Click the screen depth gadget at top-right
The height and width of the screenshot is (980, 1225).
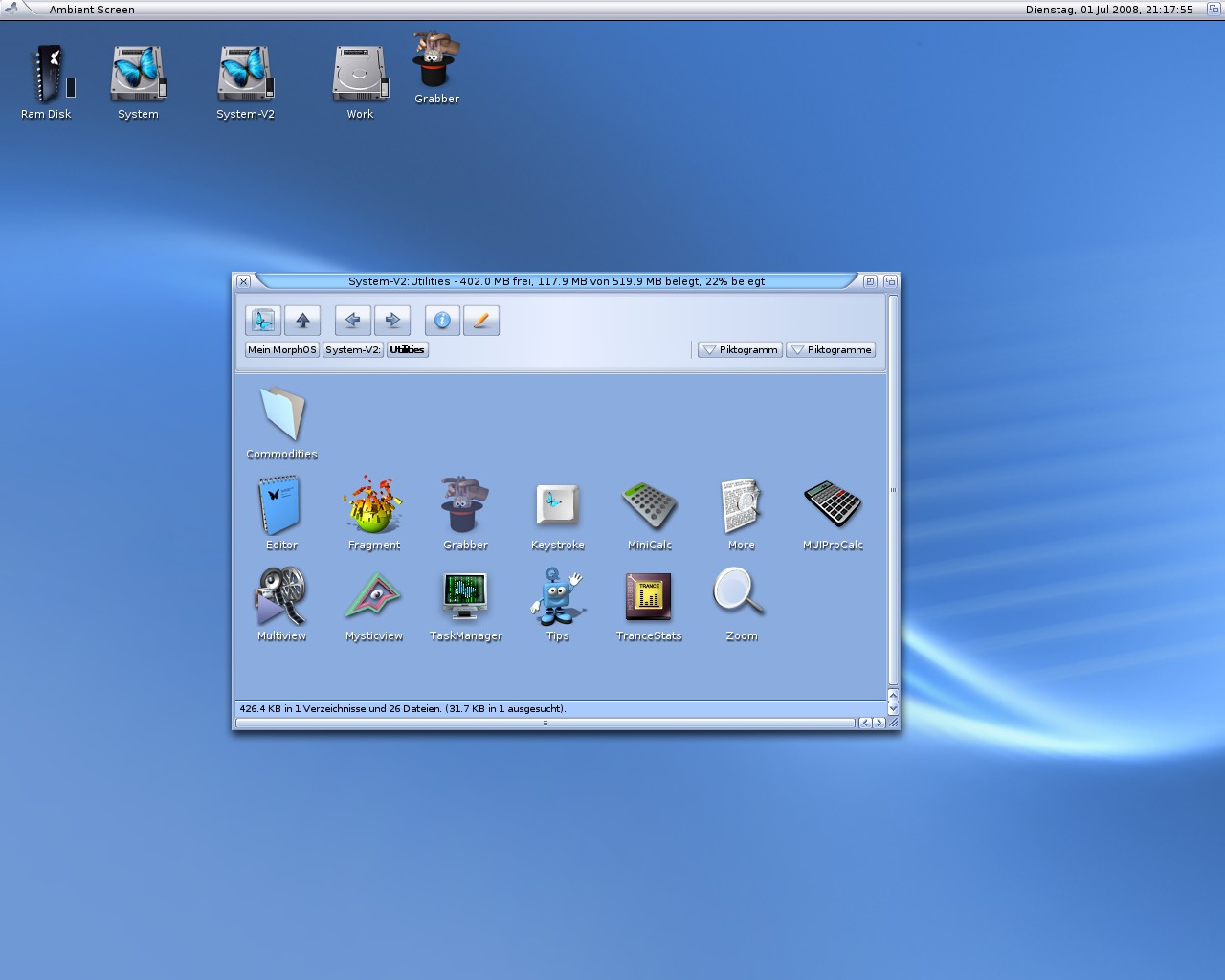point(1214,9)
